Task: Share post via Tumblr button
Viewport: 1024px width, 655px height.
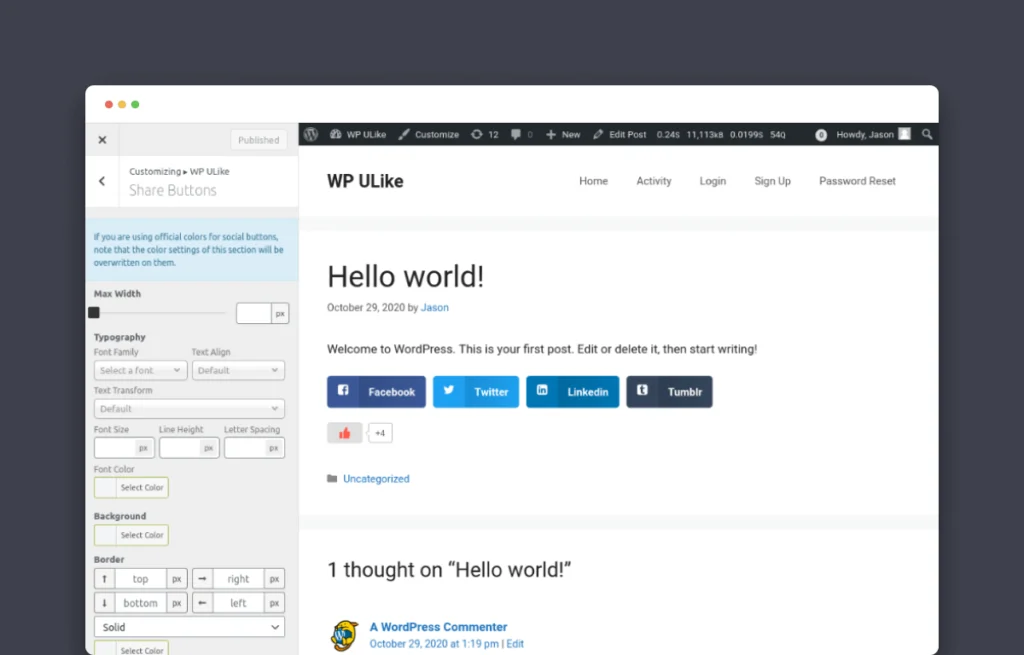Action: point(669,392)
